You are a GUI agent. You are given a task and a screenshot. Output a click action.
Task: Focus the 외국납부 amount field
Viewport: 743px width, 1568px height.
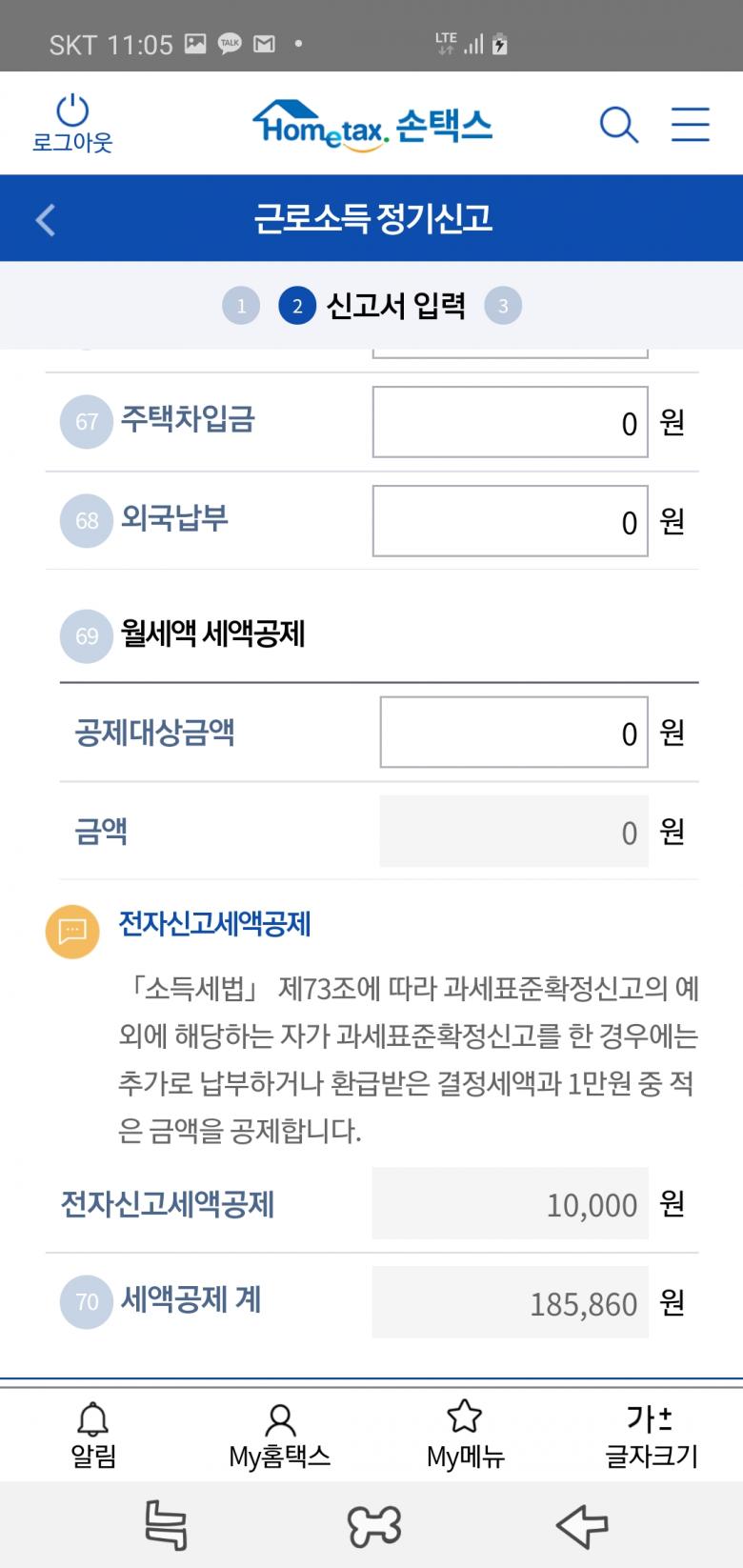[x=510, y=521]
